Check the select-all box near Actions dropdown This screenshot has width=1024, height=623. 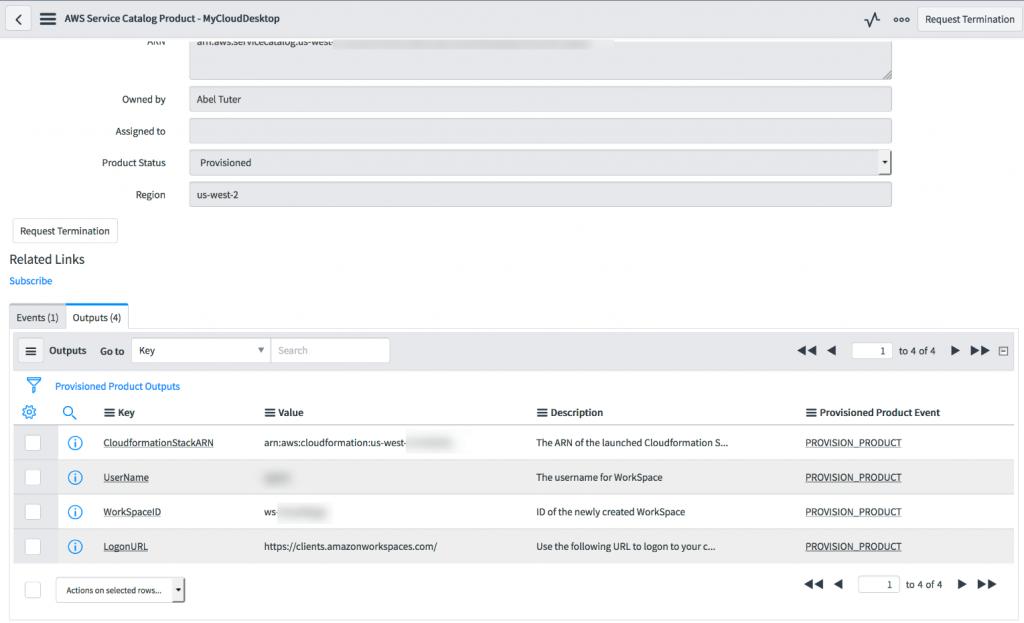tap(32, 589)
